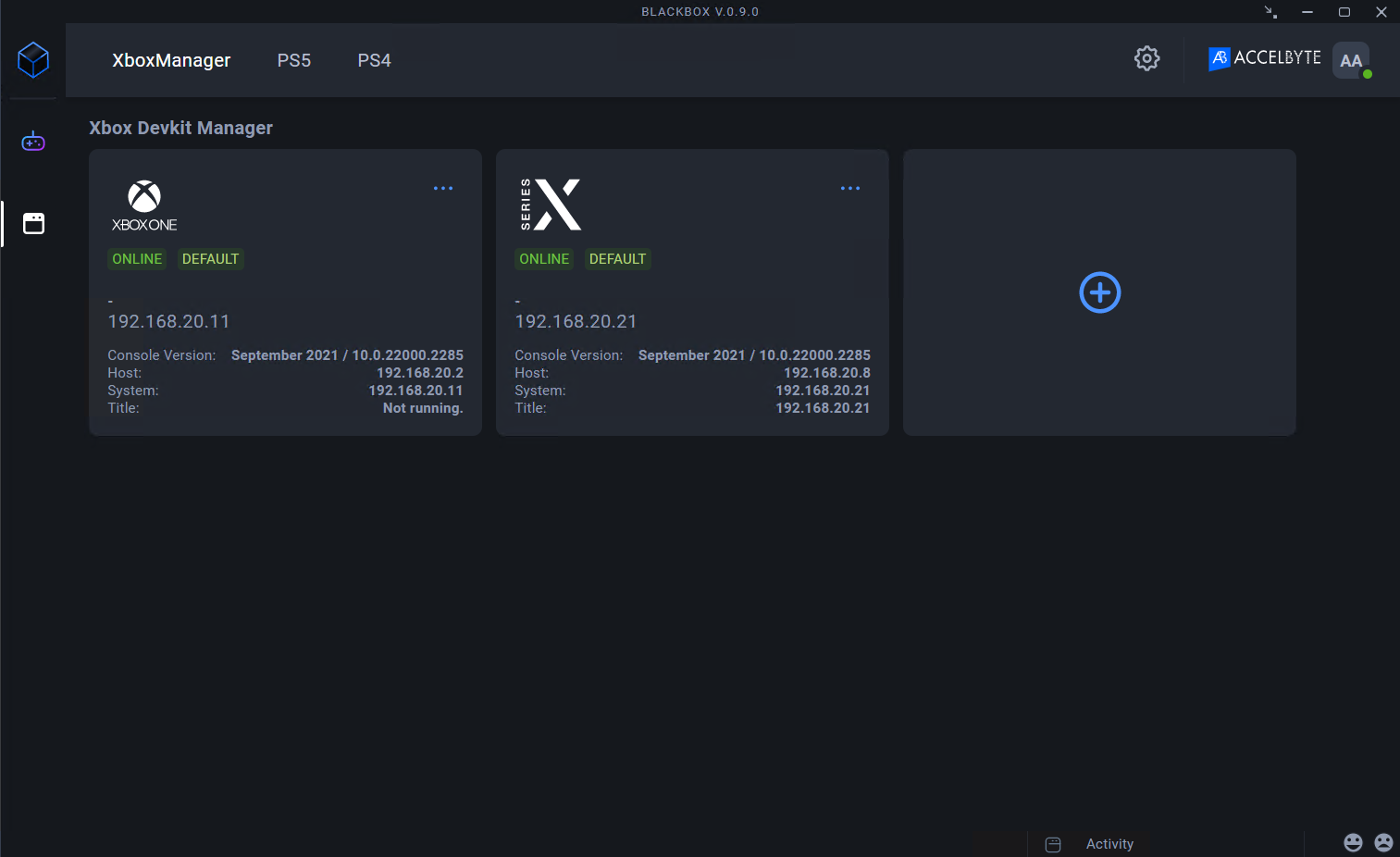Click the happy face feedback icon
The width and height of the screenshot is (1400, 857).
[1353, 842]
